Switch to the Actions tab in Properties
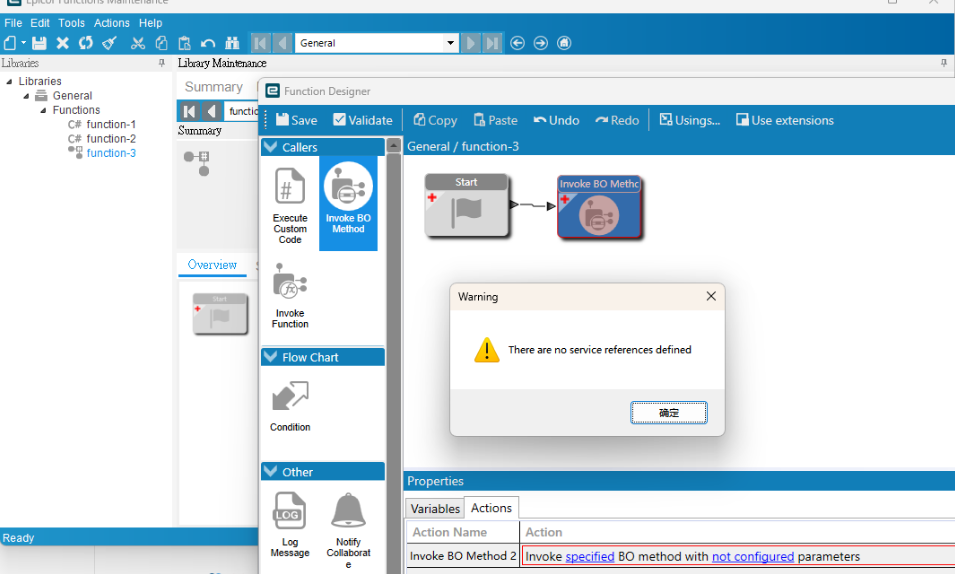 tap(491, 508)
